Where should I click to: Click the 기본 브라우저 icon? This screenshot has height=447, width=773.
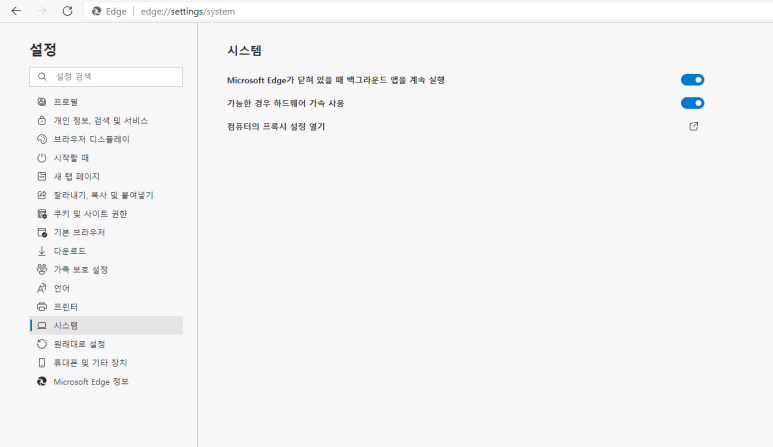coord(42,233)
